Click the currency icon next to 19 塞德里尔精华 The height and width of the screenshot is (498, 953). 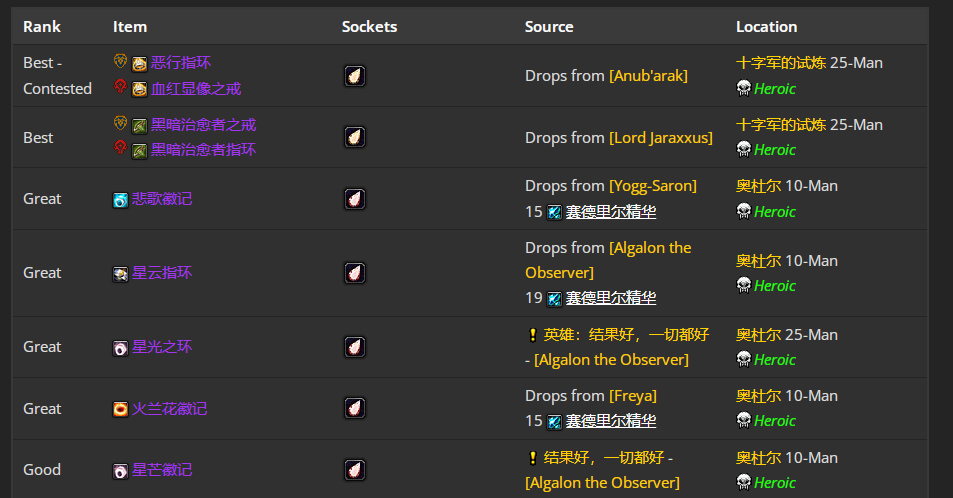click(555, 298)
